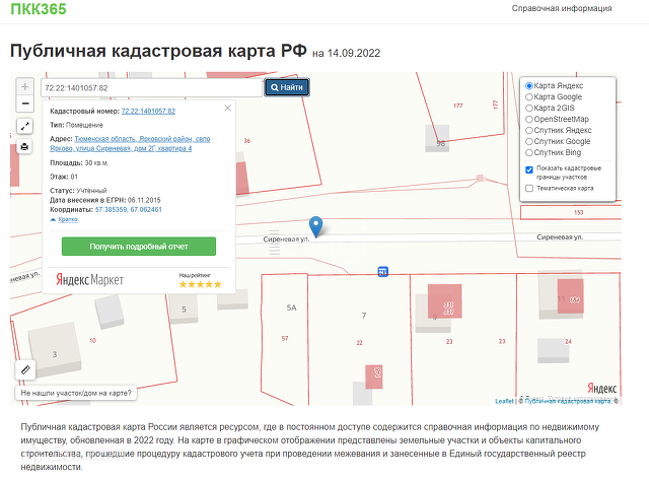Click the blue location pin marker
Viewport: 649px width, 480px height.
click(316, 227)
